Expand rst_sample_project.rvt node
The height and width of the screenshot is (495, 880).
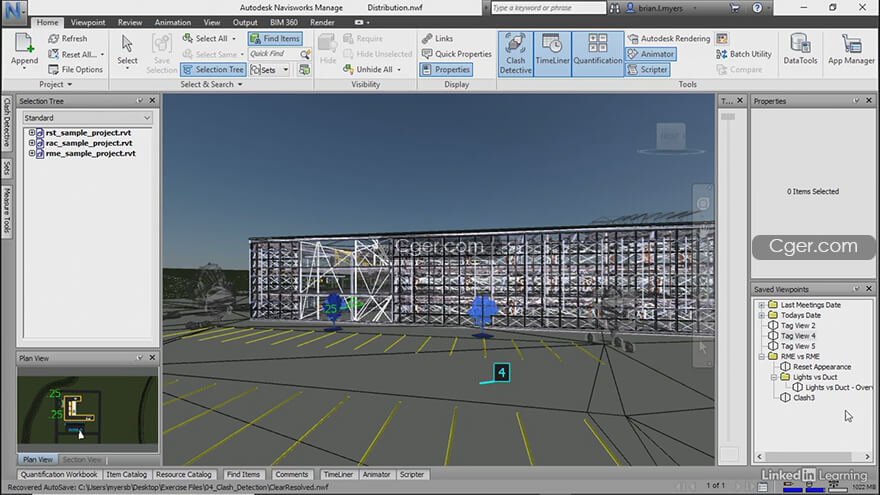pos(32,132)
